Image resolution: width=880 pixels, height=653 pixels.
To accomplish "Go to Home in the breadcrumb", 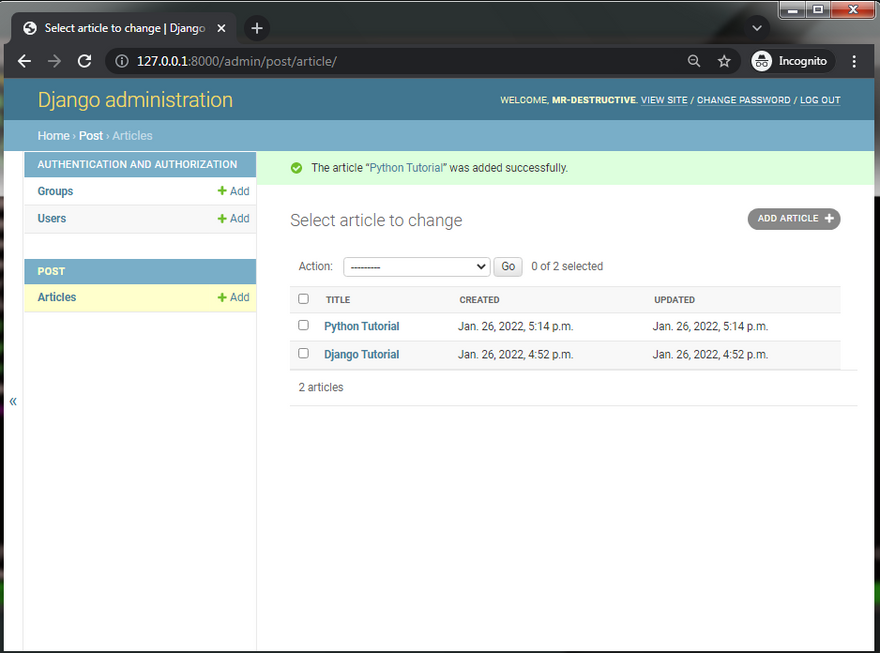I will (x=53, y=136).
